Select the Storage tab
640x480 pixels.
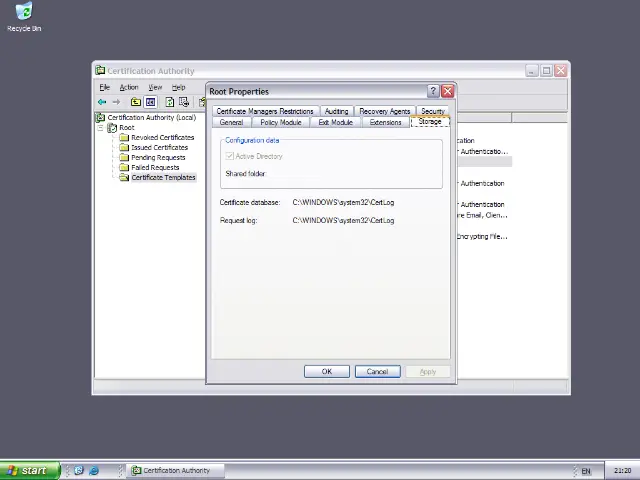point(430,122)
